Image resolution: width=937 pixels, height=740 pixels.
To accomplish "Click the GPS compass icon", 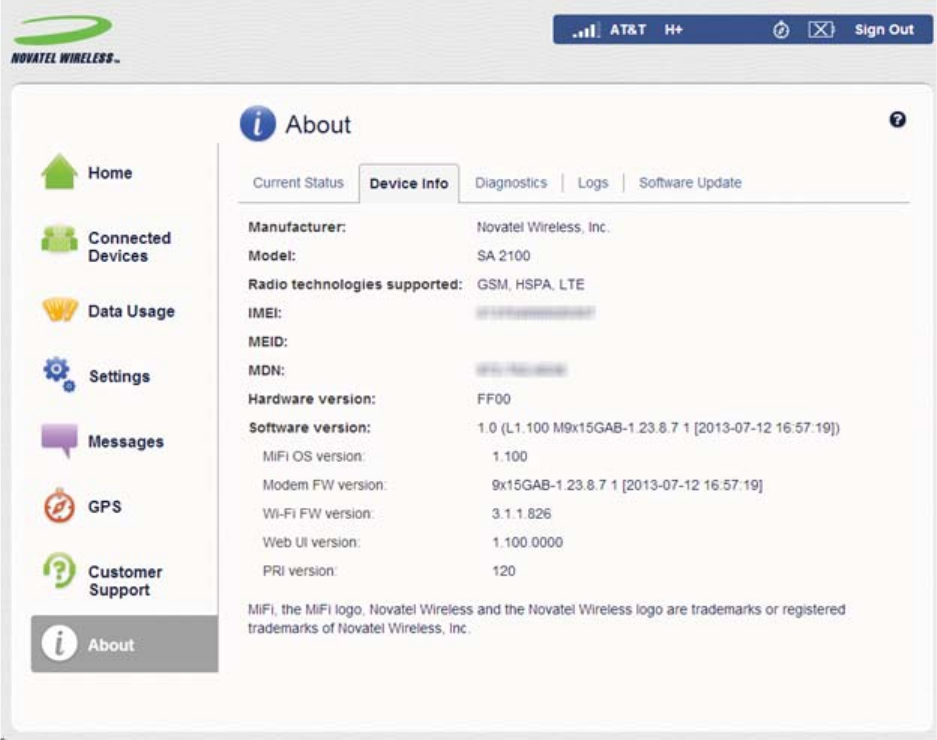I will click(x=59, y=506).
